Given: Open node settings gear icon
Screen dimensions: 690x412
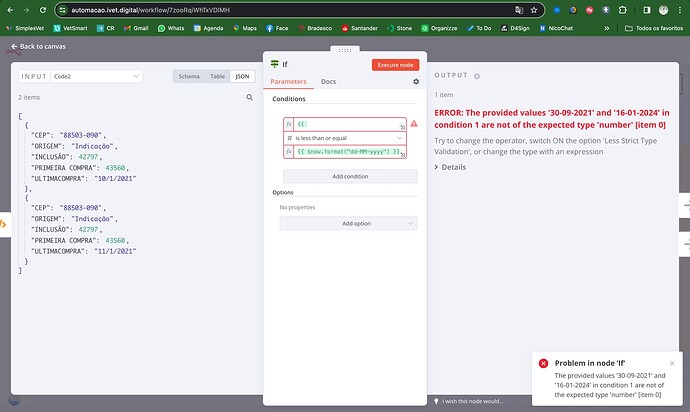Looking at the screenshot, I should (x=416, y=81).
